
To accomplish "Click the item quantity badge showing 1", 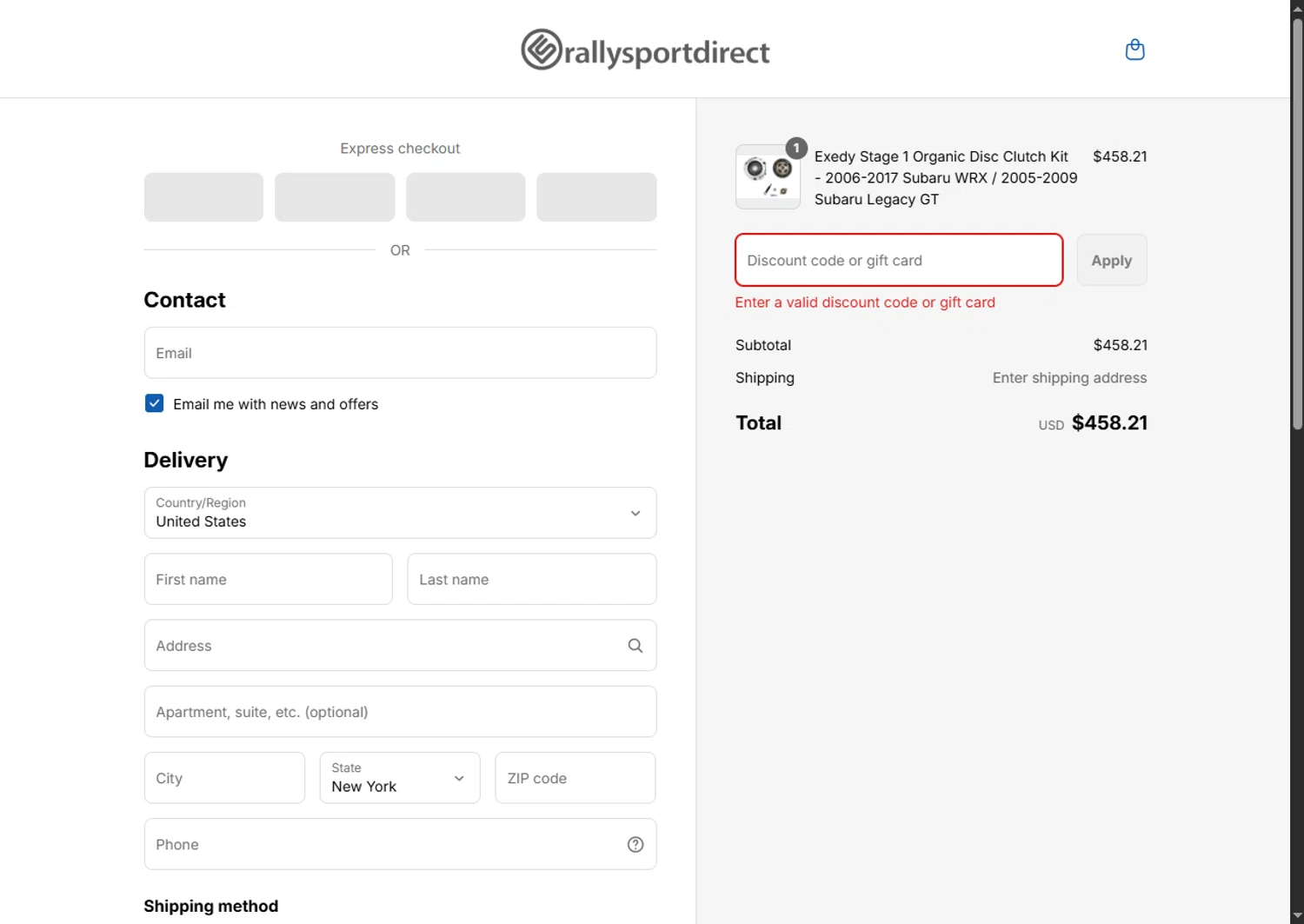I will (x=795, y=148).
